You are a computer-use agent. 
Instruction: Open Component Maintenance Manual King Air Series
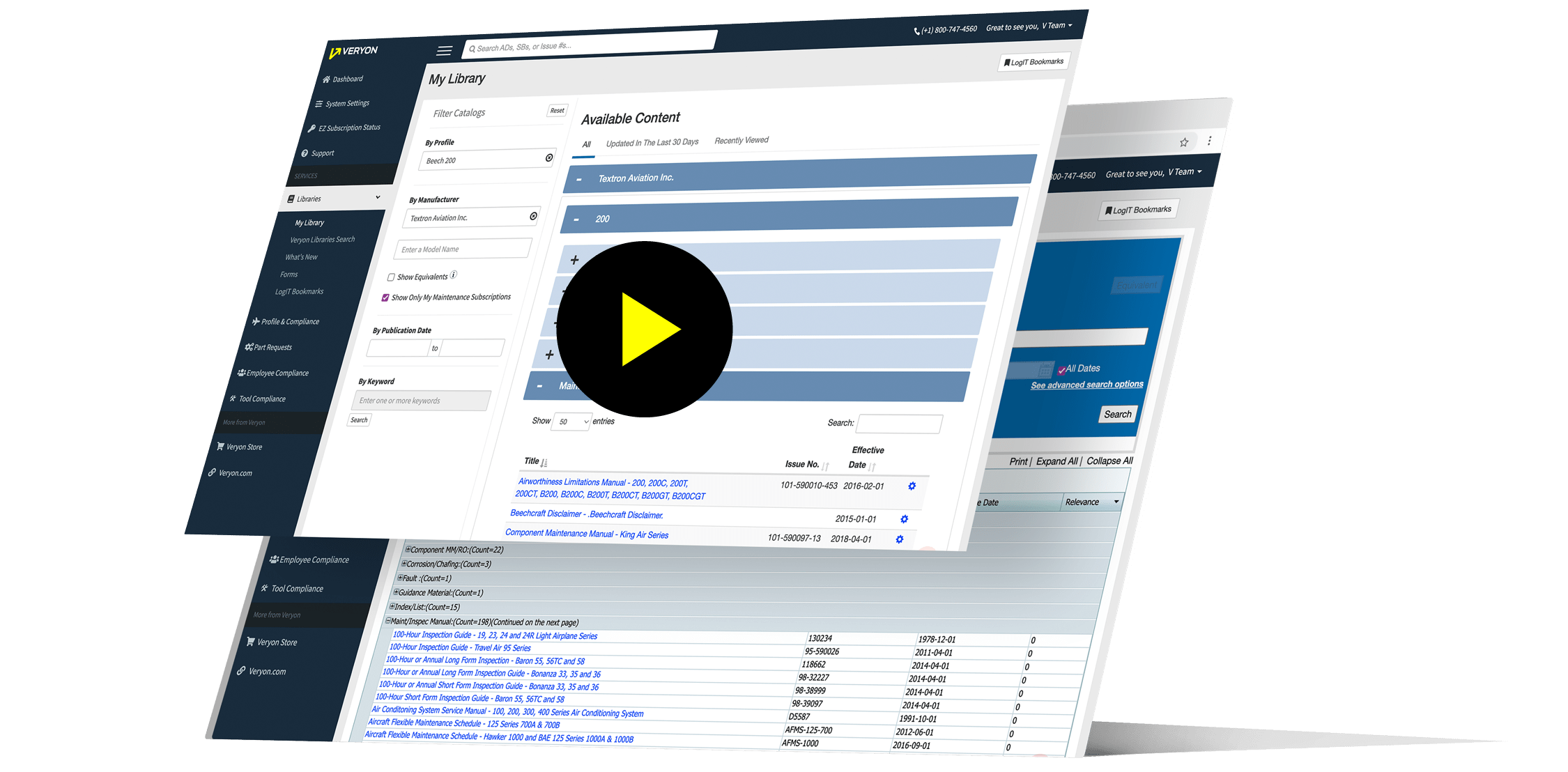click(x=587, y=534)
